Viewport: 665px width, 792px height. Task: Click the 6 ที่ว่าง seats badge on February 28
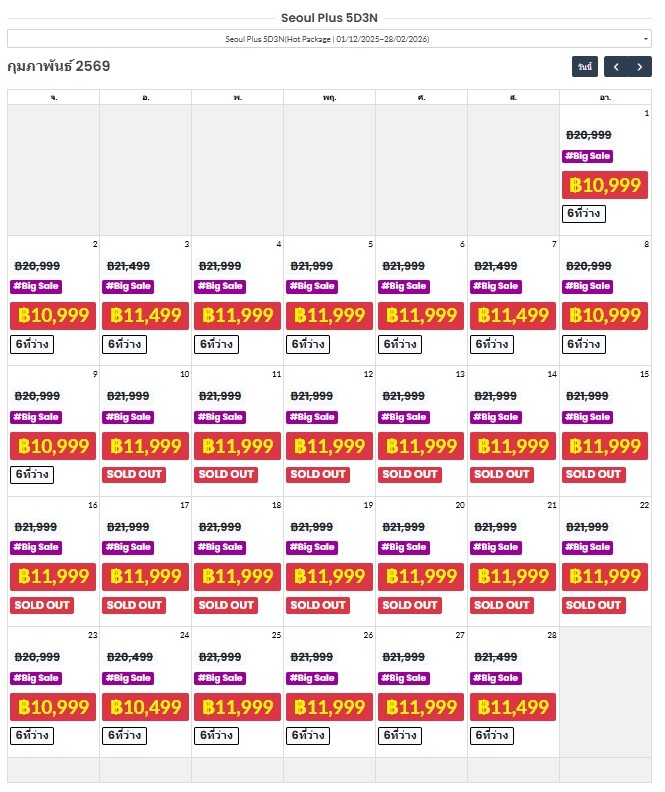(x=492, y=735)
